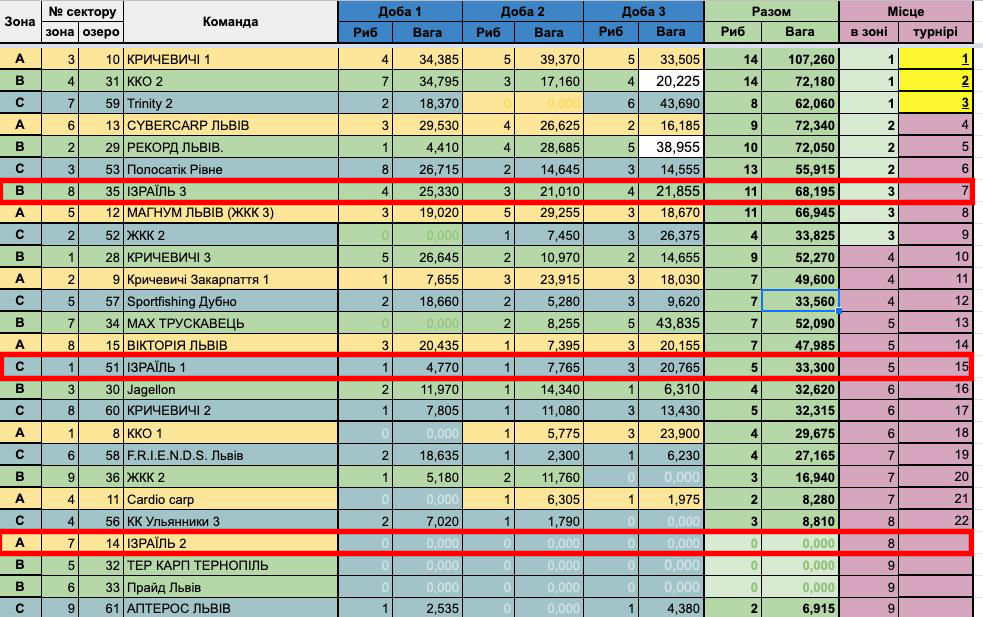Click weight cell '26,715' for Полосатік Рівне

(428, 169)
